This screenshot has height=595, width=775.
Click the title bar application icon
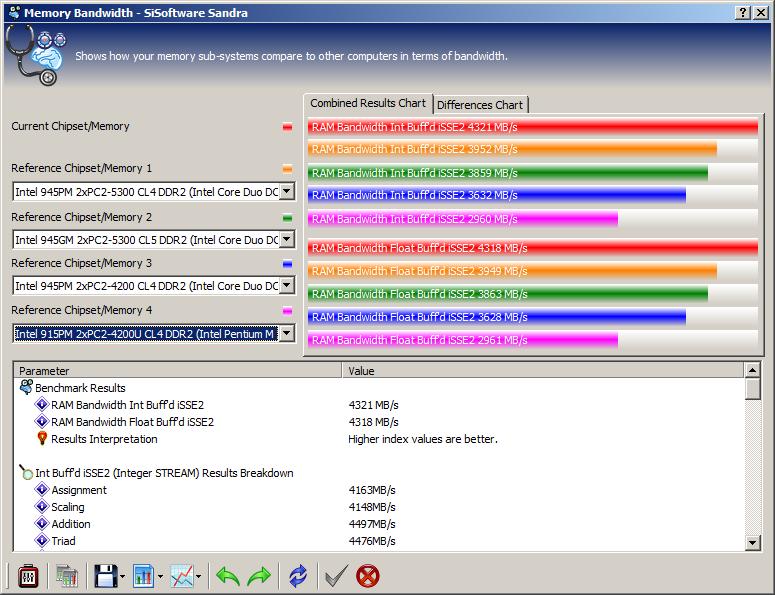coord(14,12)
